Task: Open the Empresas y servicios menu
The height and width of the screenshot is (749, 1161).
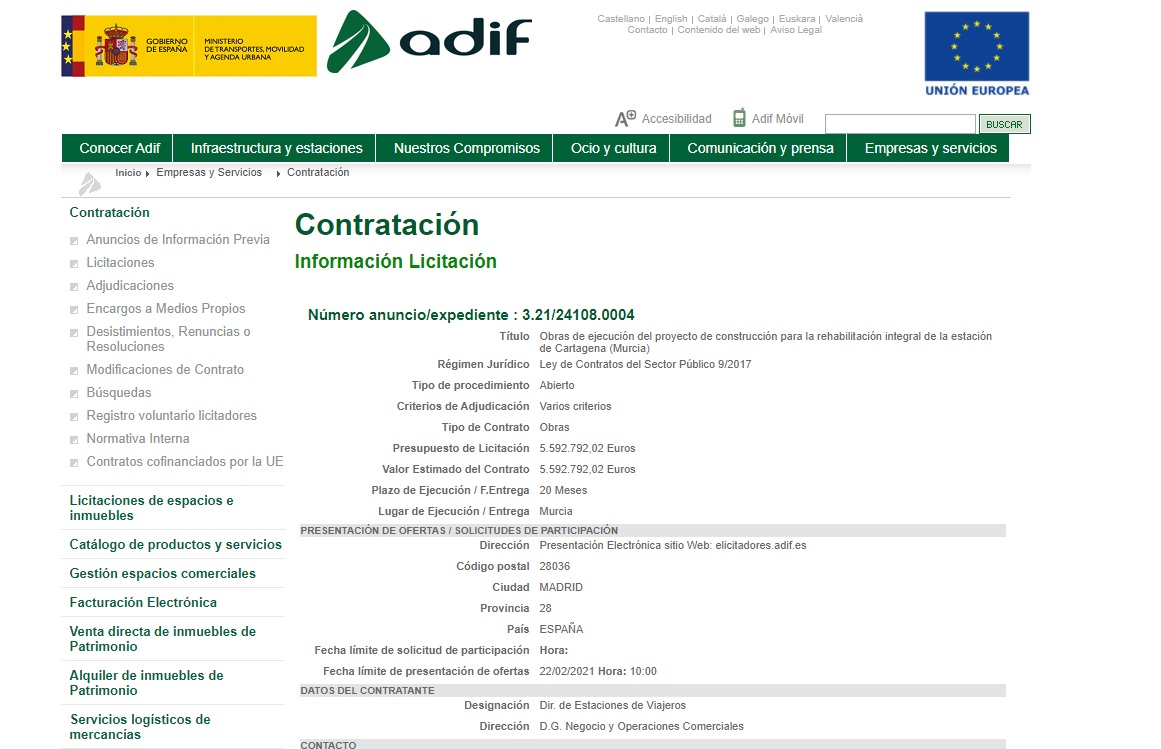Action: [x=930, y=148]
